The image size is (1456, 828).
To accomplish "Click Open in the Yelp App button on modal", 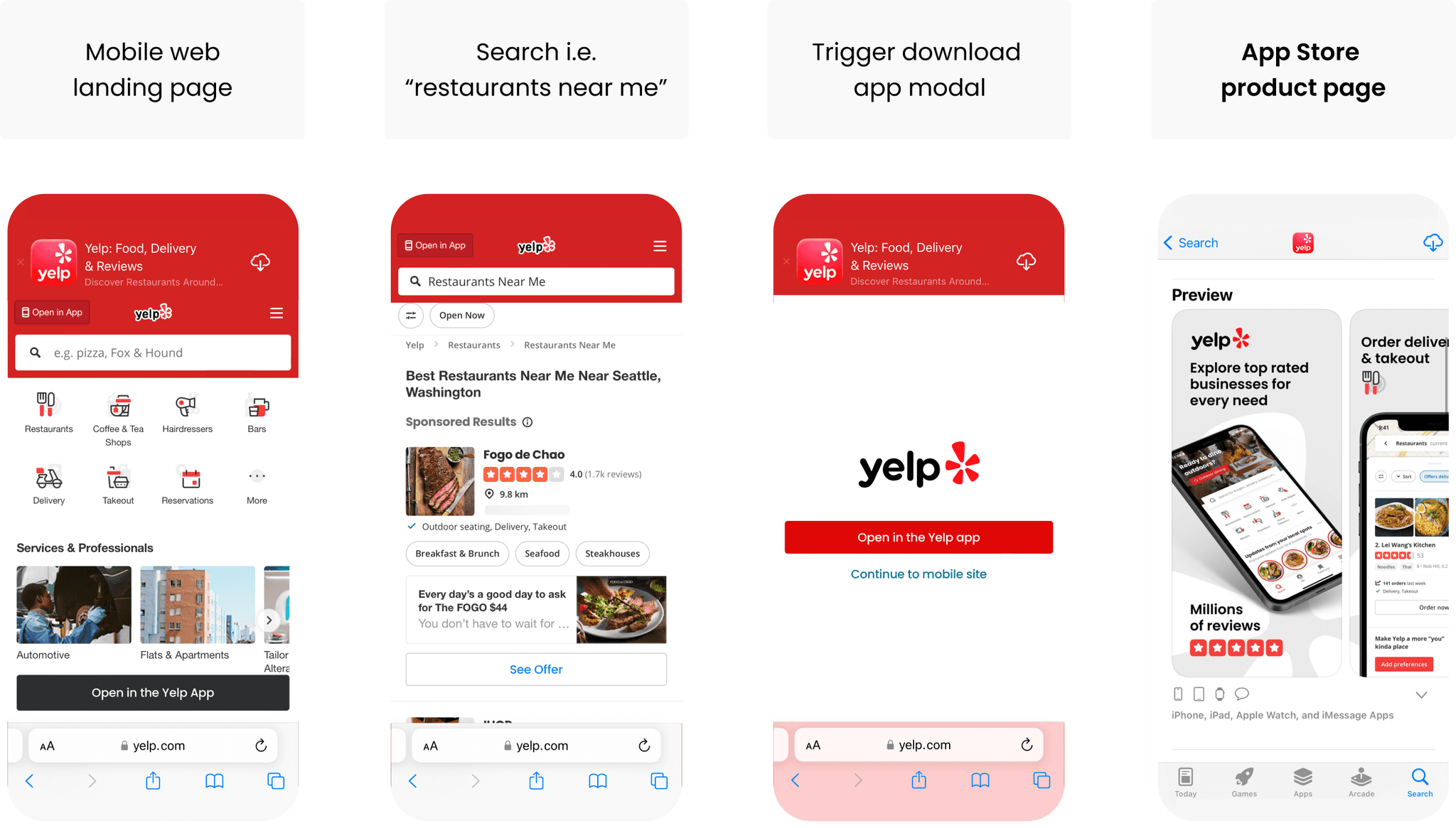I will pos(917,537).
